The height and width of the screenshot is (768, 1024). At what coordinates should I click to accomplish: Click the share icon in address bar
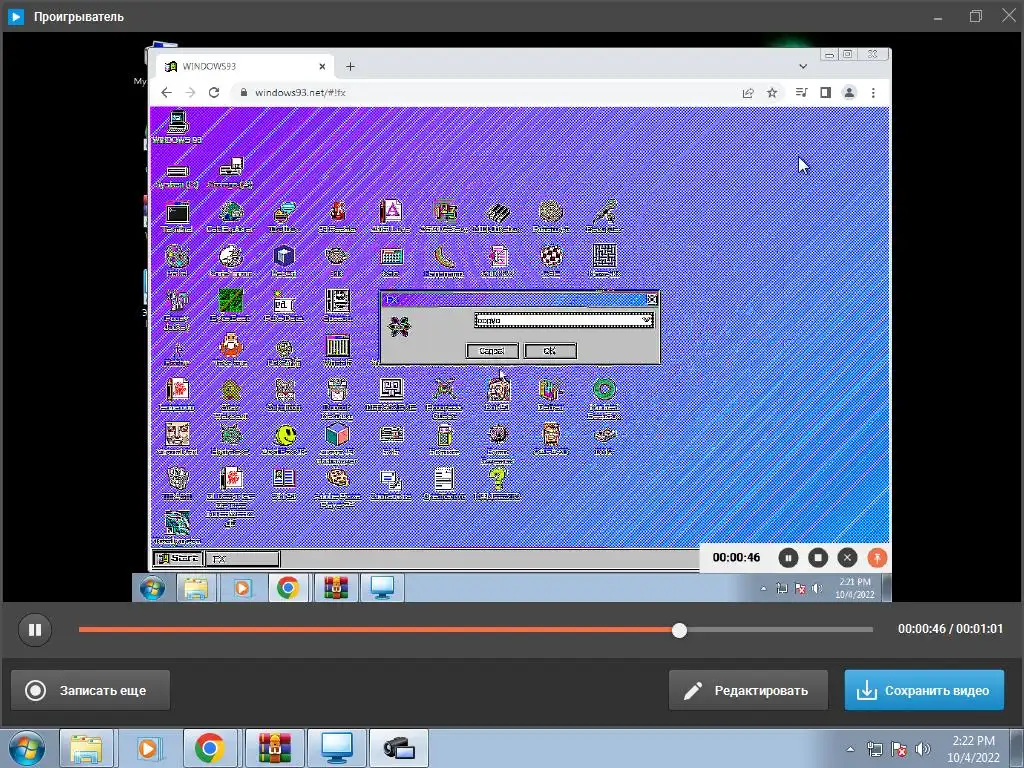pyautogui.click(x=748, y=93)
